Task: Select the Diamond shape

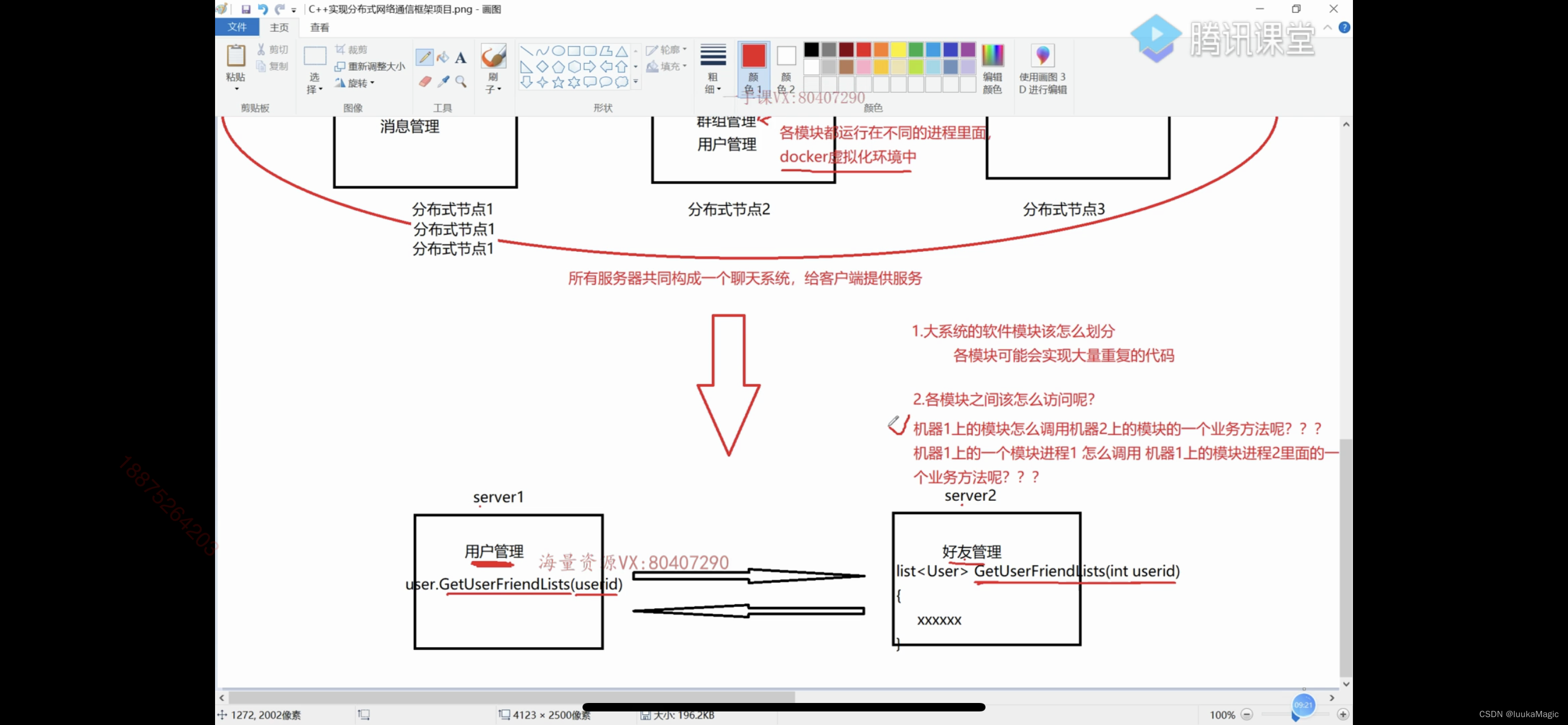Action: pyautogui.click(x=542, y=67)
